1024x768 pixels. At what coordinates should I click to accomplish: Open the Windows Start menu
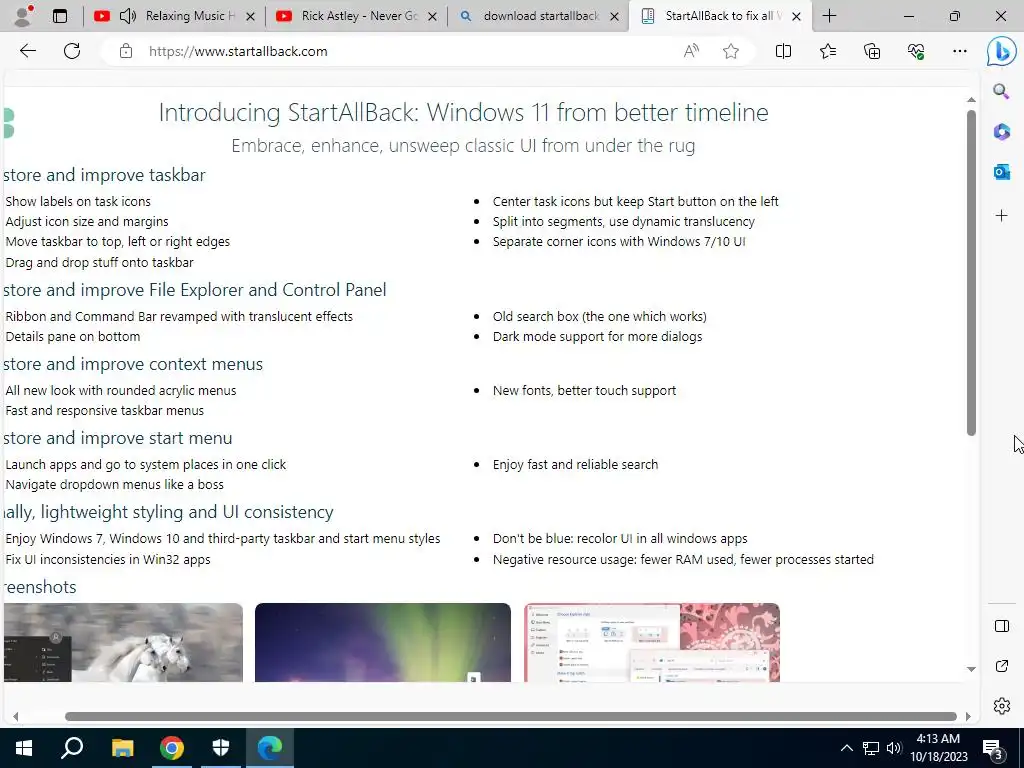pos(24,748)
